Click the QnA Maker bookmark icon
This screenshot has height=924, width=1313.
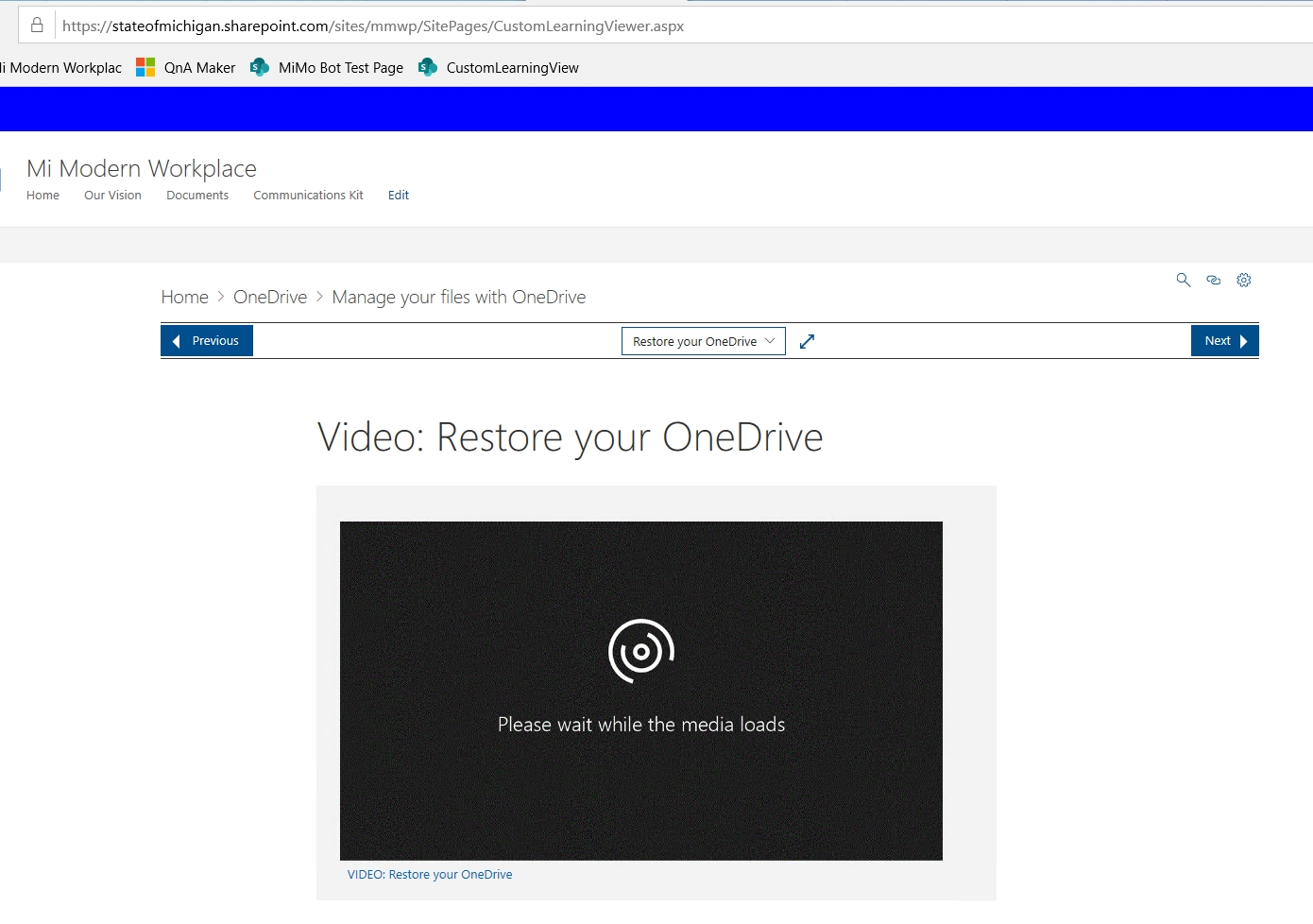[x=145, y=67]
